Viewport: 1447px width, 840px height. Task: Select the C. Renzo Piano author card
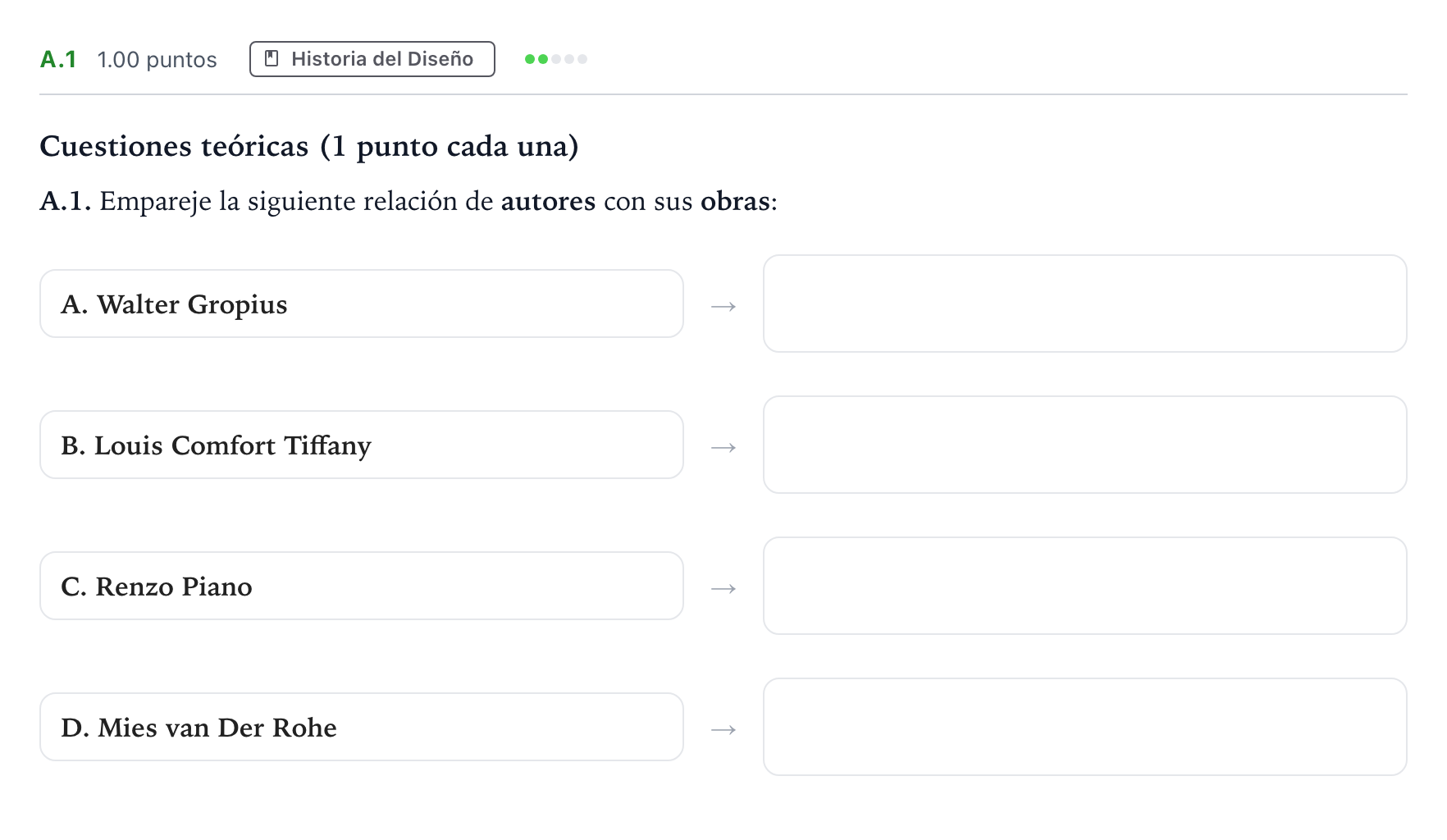click(x=362, y=586)
